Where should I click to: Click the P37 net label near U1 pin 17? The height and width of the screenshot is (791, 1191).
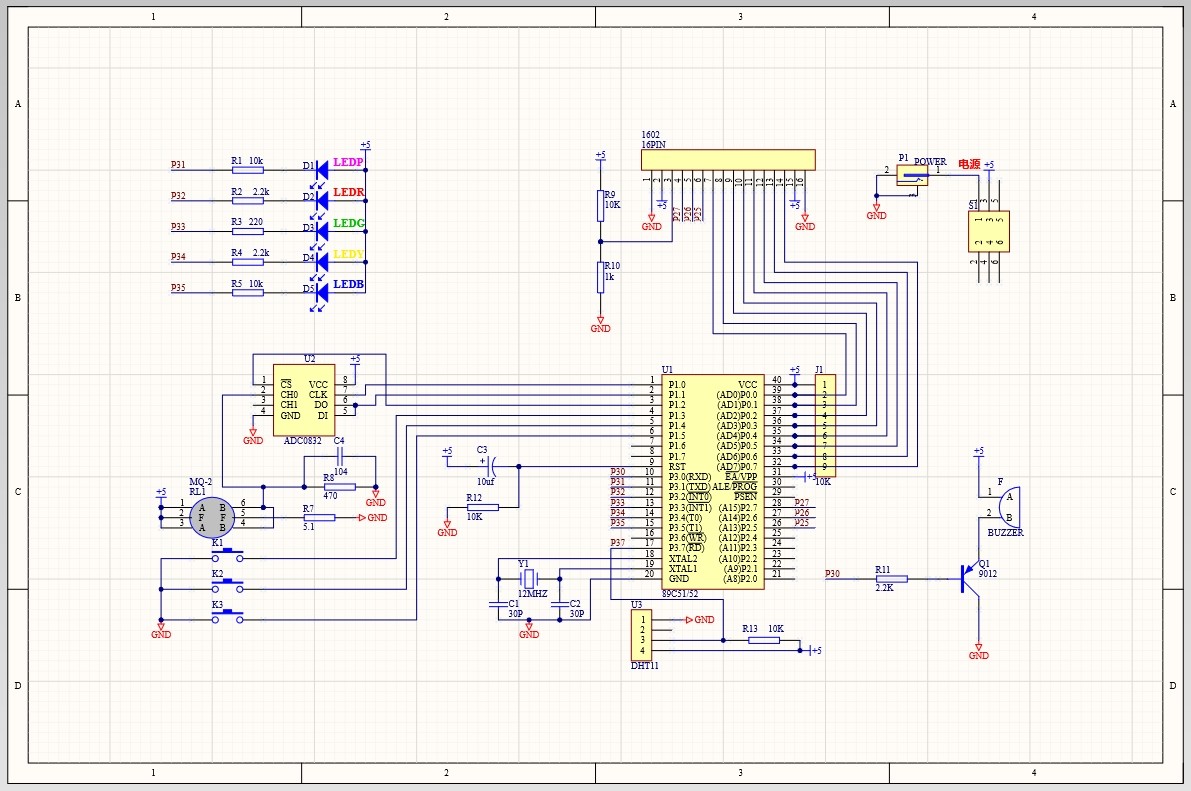(618, 543)
